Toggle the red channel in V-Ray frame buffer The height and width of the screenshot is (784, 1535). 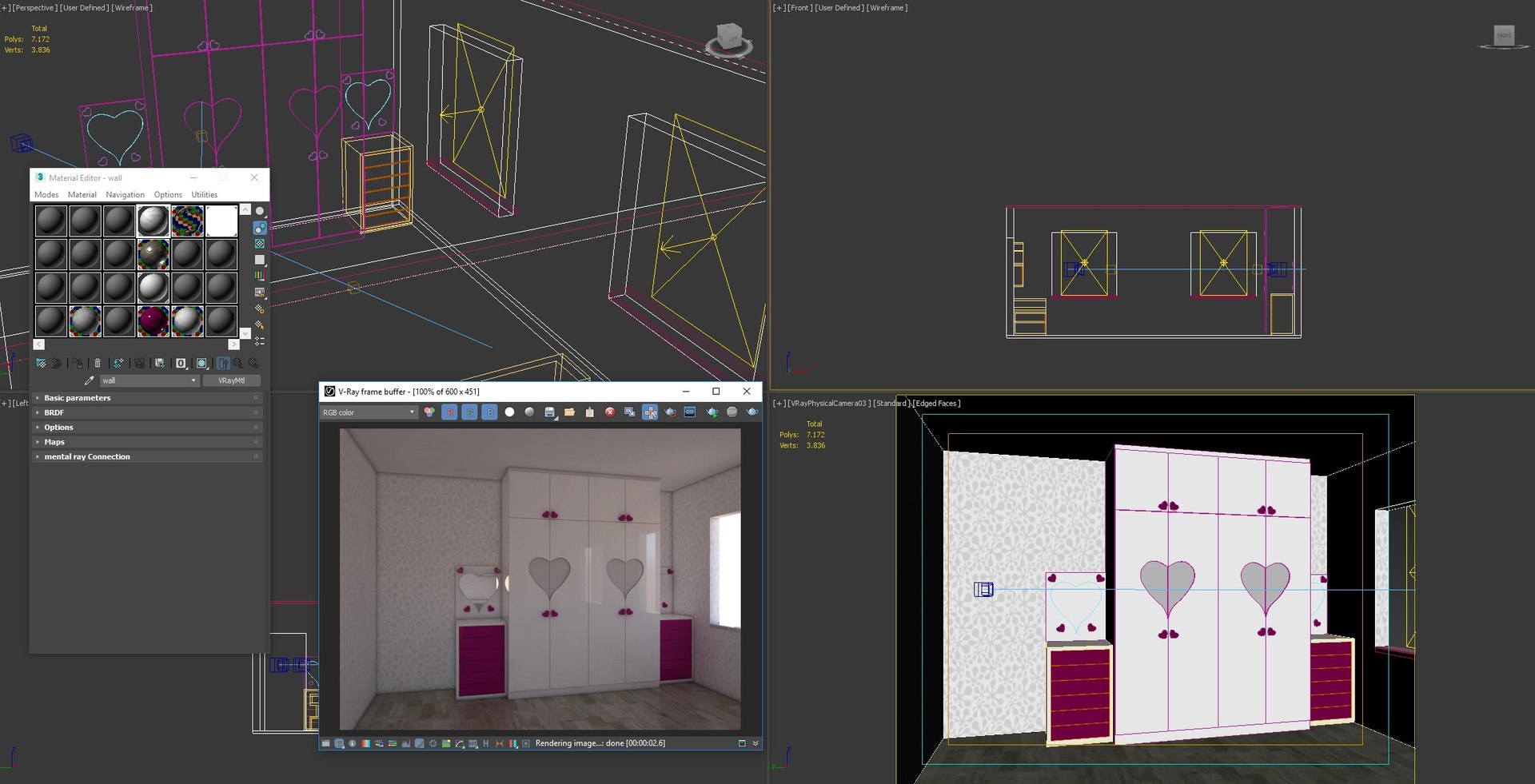coord(449,412)
